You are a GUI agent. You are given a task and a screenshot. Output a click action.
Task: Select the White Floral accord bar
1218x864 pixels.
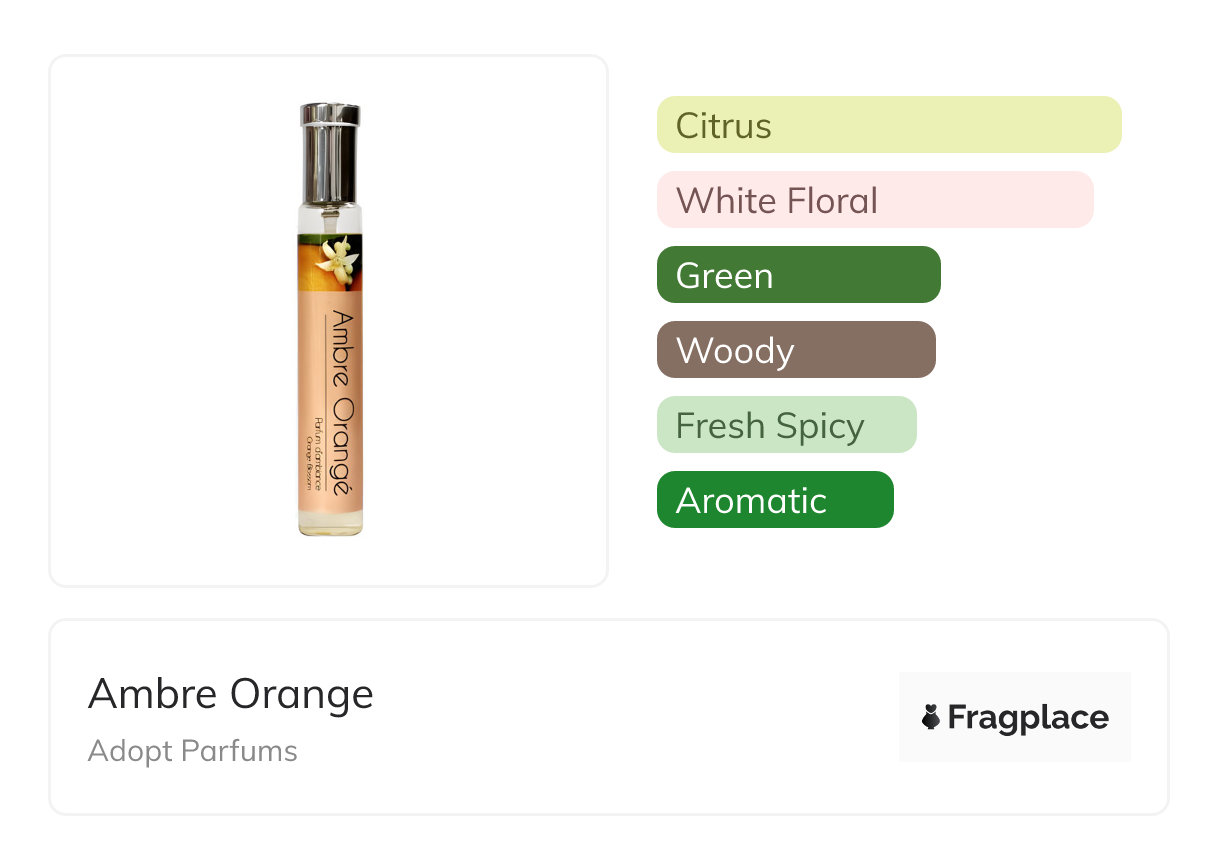point(875,200)
